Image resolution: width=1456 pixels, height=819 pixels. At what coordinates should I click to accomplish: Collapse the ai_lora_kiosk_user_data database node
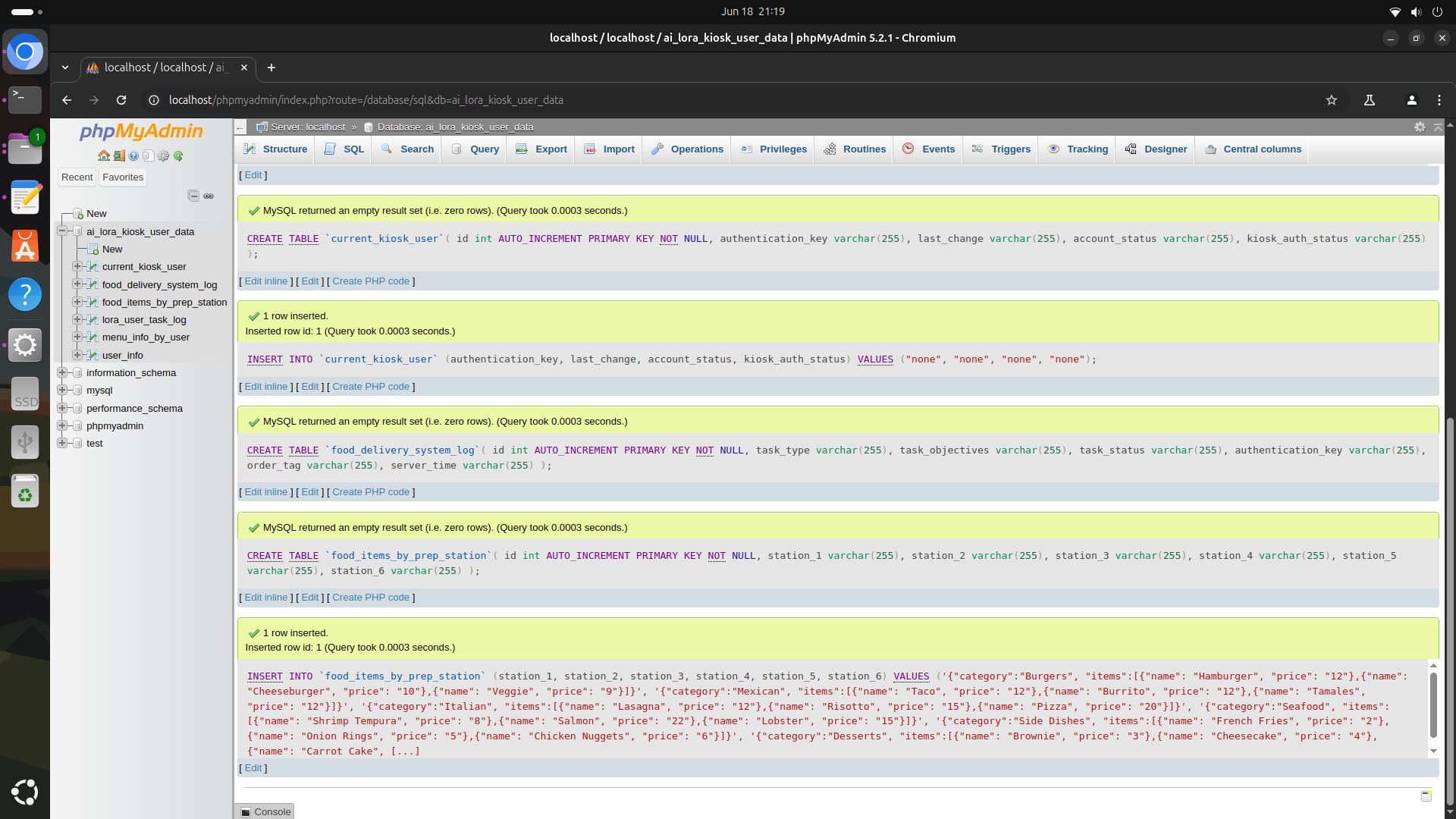(x=63, y=231)
